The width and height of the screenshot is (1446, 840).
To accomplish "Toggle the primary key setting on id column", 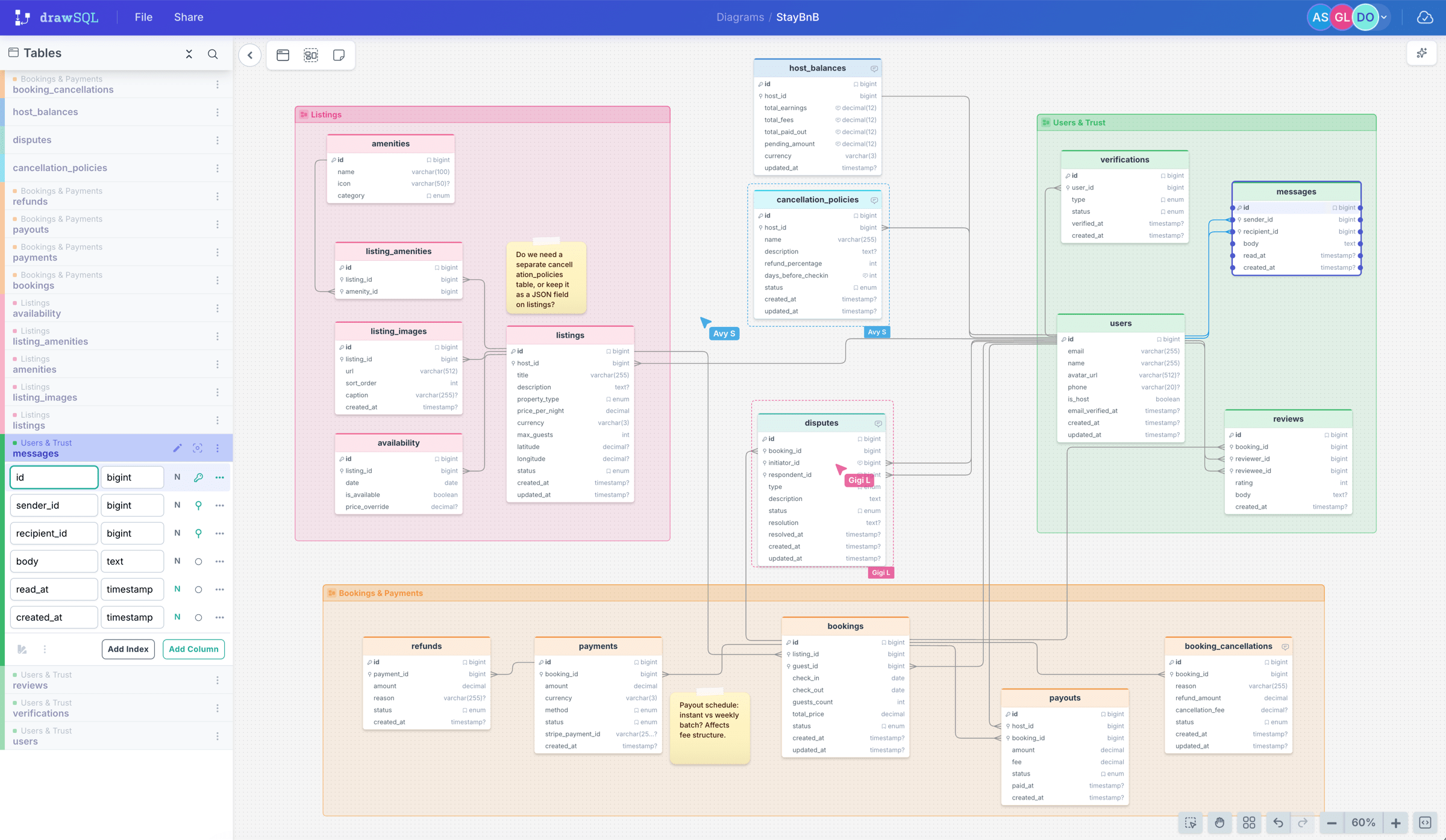I will click(x=199, y=477).
